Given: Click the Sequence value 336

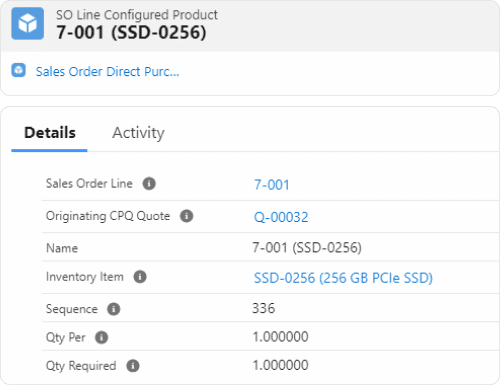Looking at the screenshot, I should 264,308.
